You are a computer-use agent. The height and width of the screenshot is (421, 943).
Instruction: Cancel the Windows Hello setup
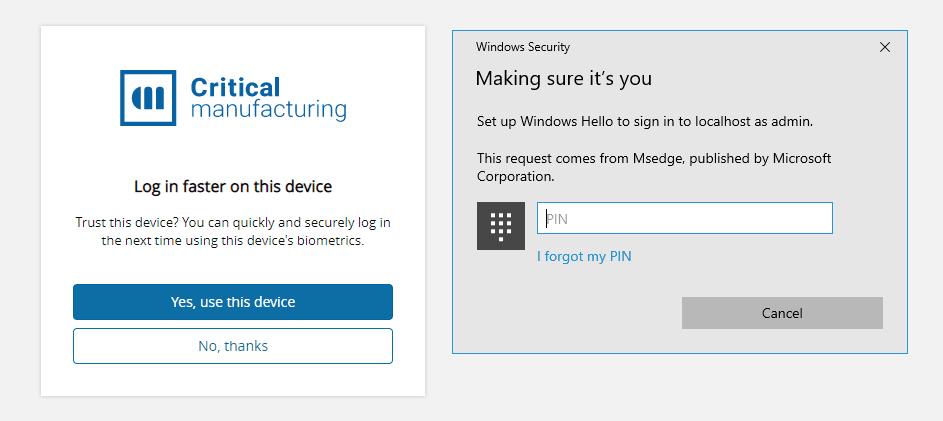782,313
